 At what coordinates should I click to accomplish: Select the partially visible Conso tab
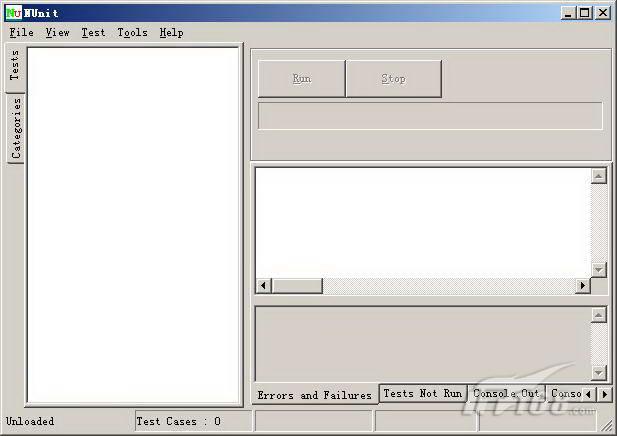tap(565, 393)
